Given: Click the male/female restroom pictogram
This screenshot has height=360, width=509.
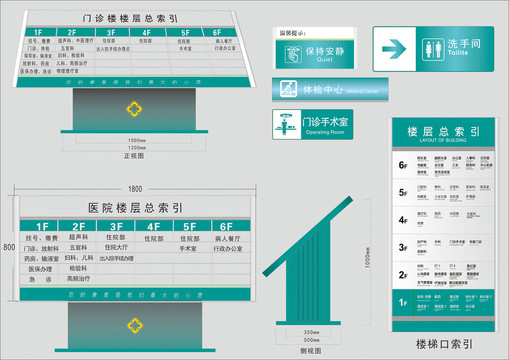Looking at the screenshot, I should (x=433, y=49).
